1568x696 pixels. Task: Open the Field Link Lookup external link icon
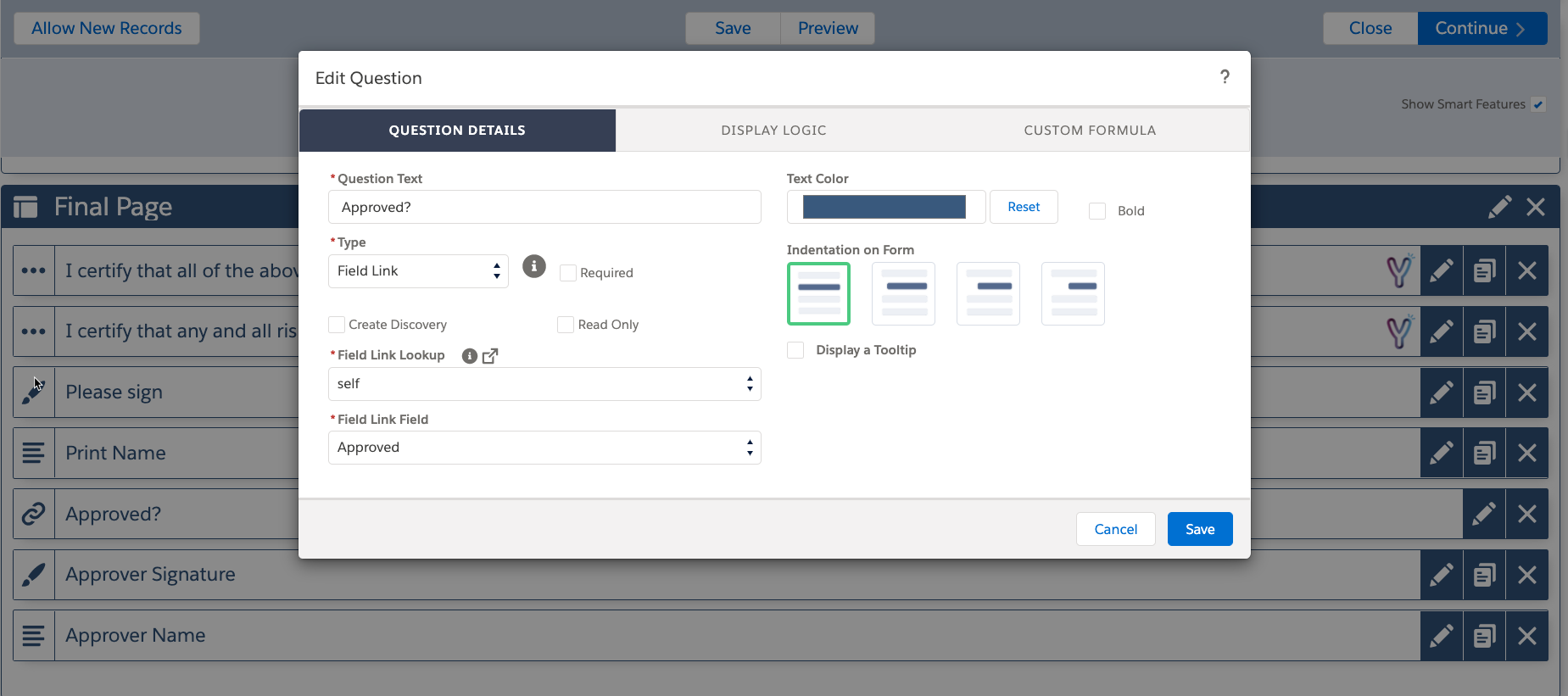[490, 356]
